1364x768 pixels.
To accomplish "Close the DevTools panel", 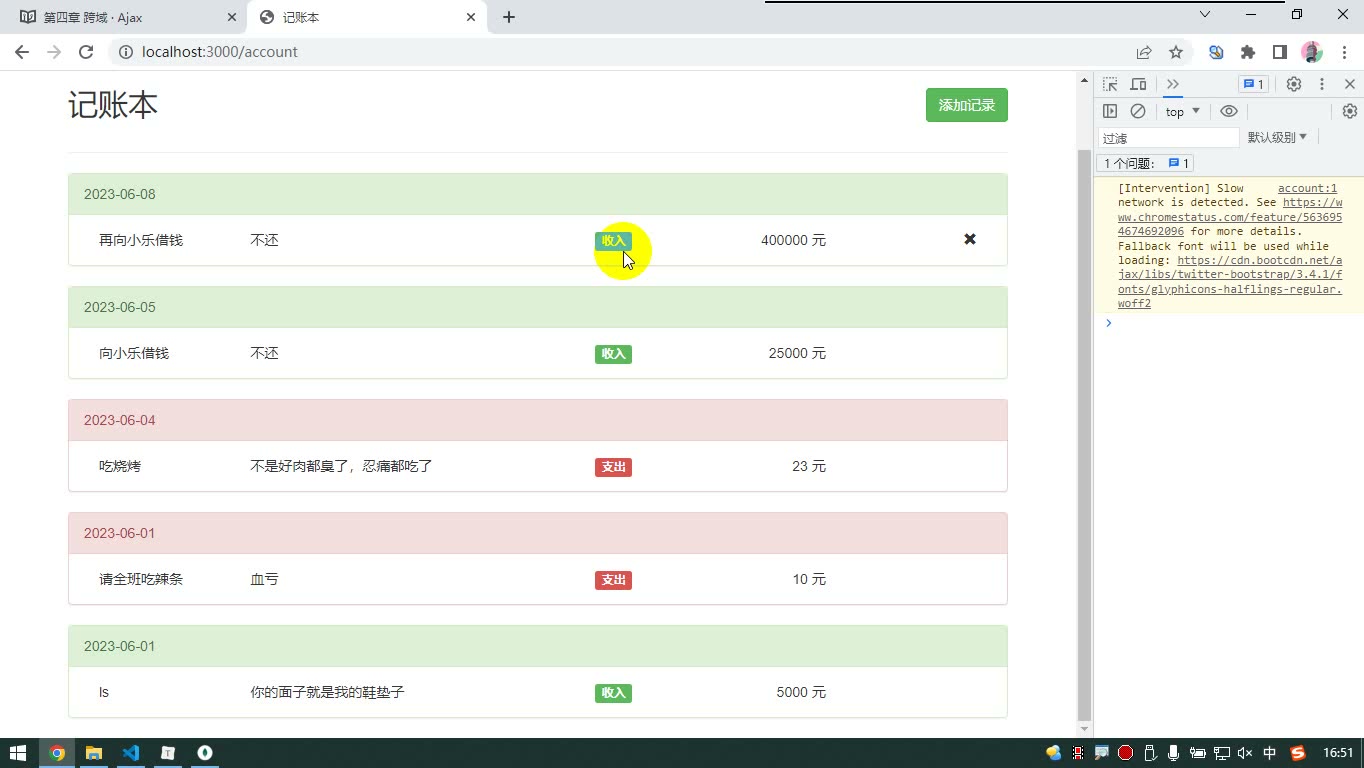I will point(1349,84).
